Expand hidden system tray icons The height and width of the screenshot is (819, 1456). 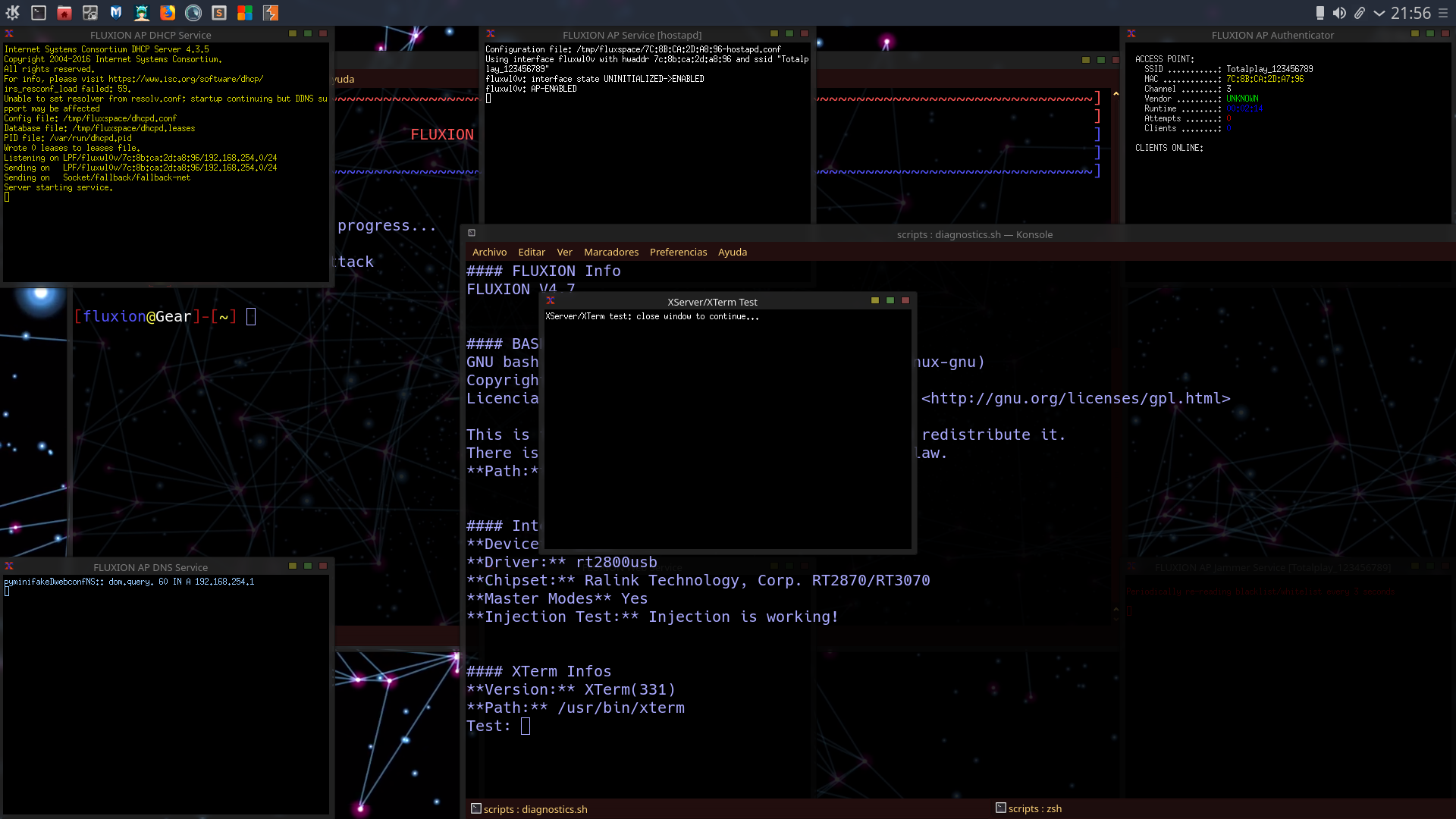[1379, 13]
